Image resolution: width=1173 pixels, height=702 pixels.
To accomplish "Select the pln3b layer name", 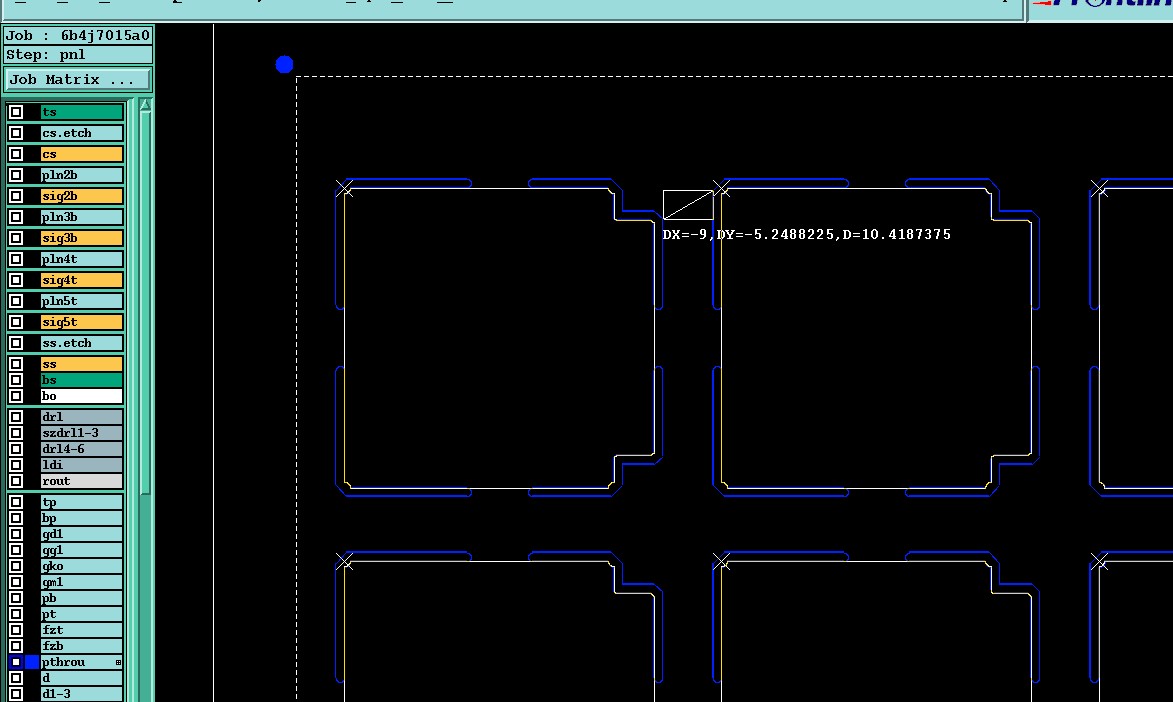I will 82,217.
